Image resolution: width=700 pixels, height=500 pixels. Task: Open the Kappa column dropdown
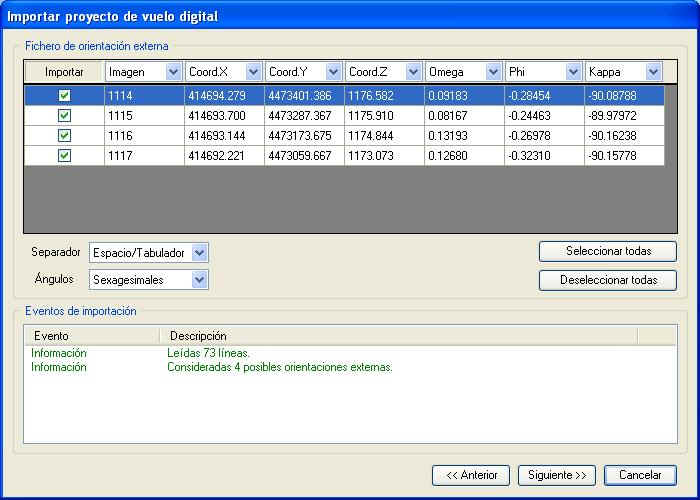653,72
